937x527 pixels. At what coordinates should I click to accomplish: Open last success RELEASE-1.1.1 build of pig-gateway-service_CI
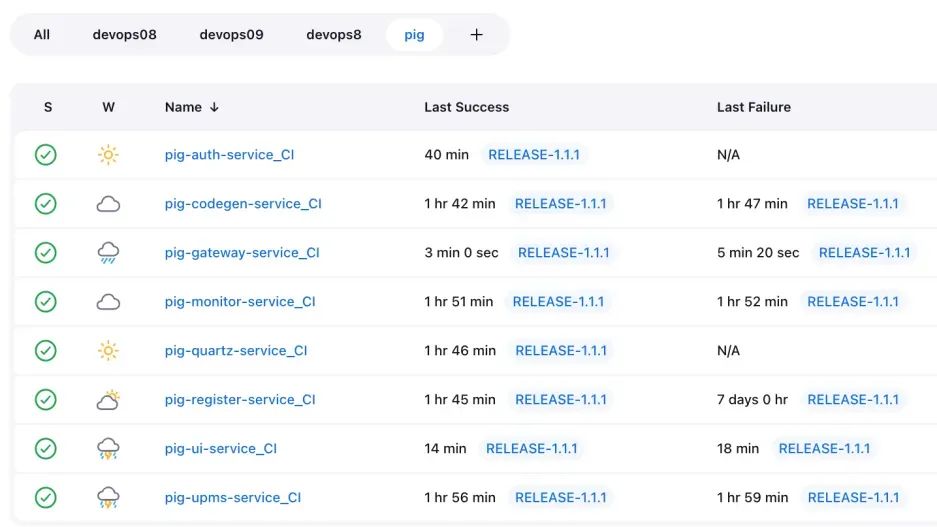(x=564, y=253)
